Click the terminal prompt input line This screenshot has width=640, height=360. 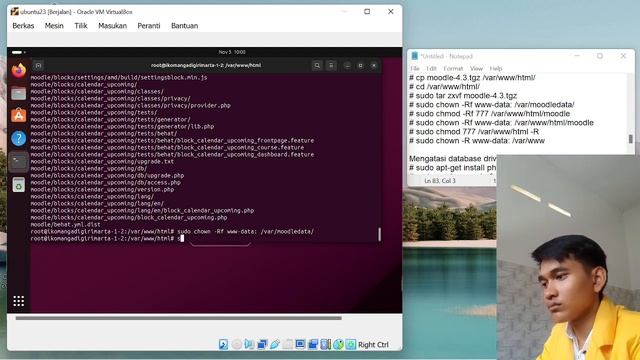click(107, 238)
